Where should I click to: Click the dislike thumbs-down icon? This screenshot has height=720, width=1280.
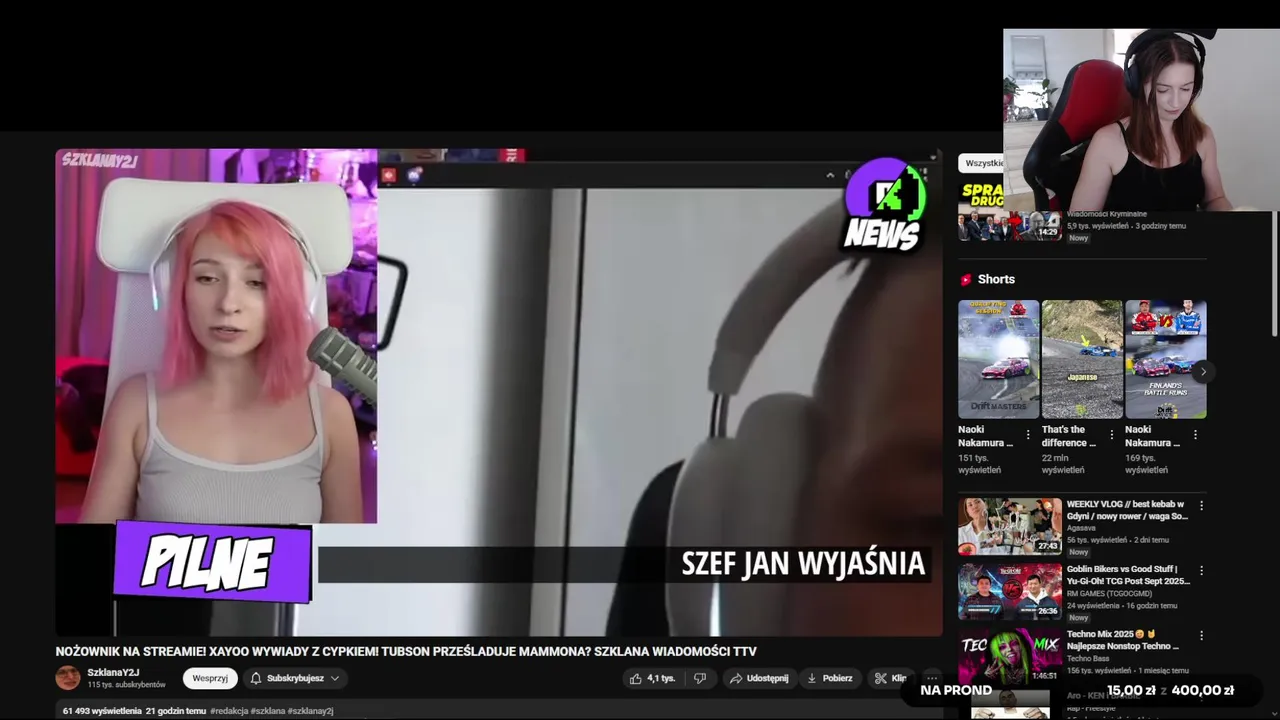[x=700, y=678]
